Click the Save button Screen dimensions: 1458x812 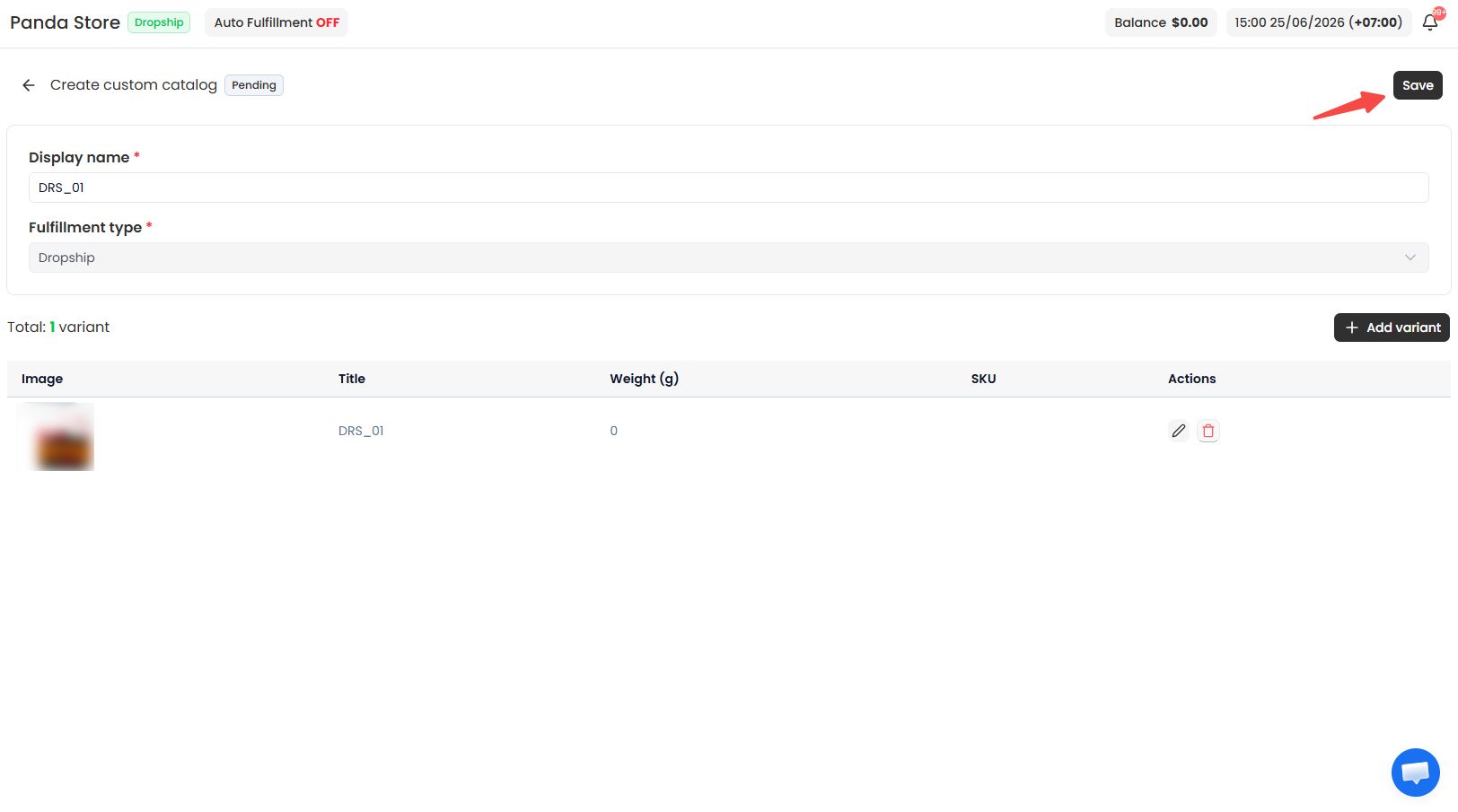tap(1418, 85)
